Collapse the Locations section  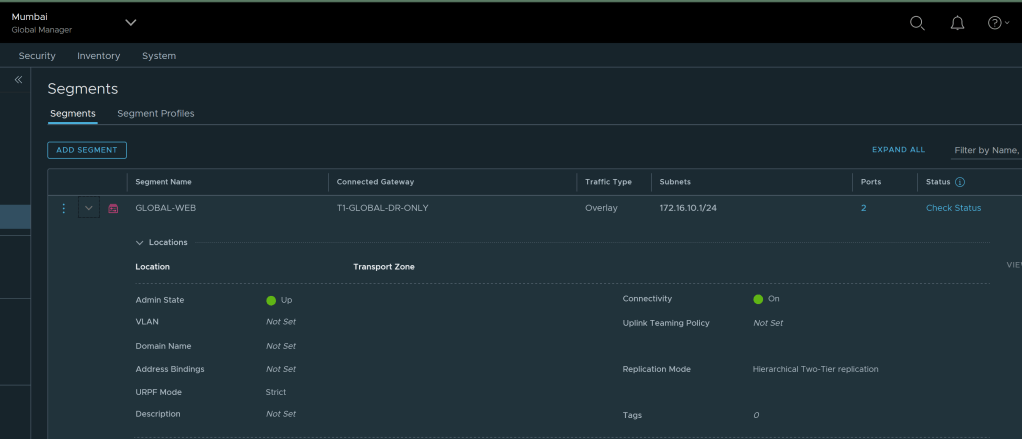coord(140,242)
